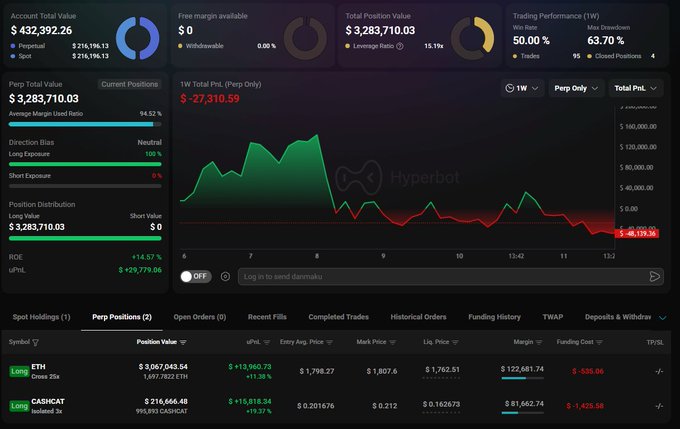Click CASHCAT row TP/SL value
This screenshot has width=680, height=429.
tap(659, 406)
